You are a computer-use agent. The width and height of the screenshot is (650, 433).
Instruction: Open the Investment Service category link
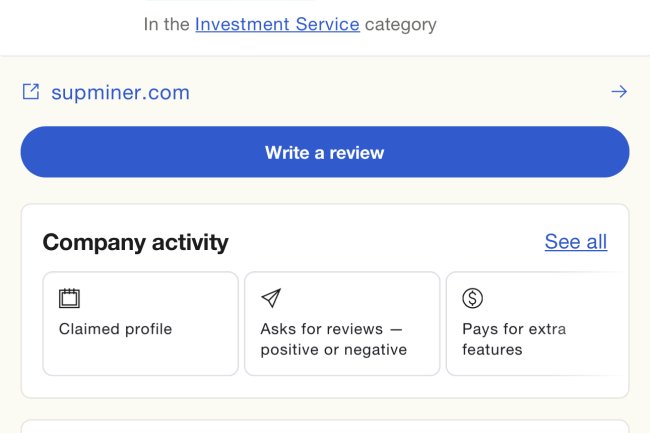click(x=277, y=24)
